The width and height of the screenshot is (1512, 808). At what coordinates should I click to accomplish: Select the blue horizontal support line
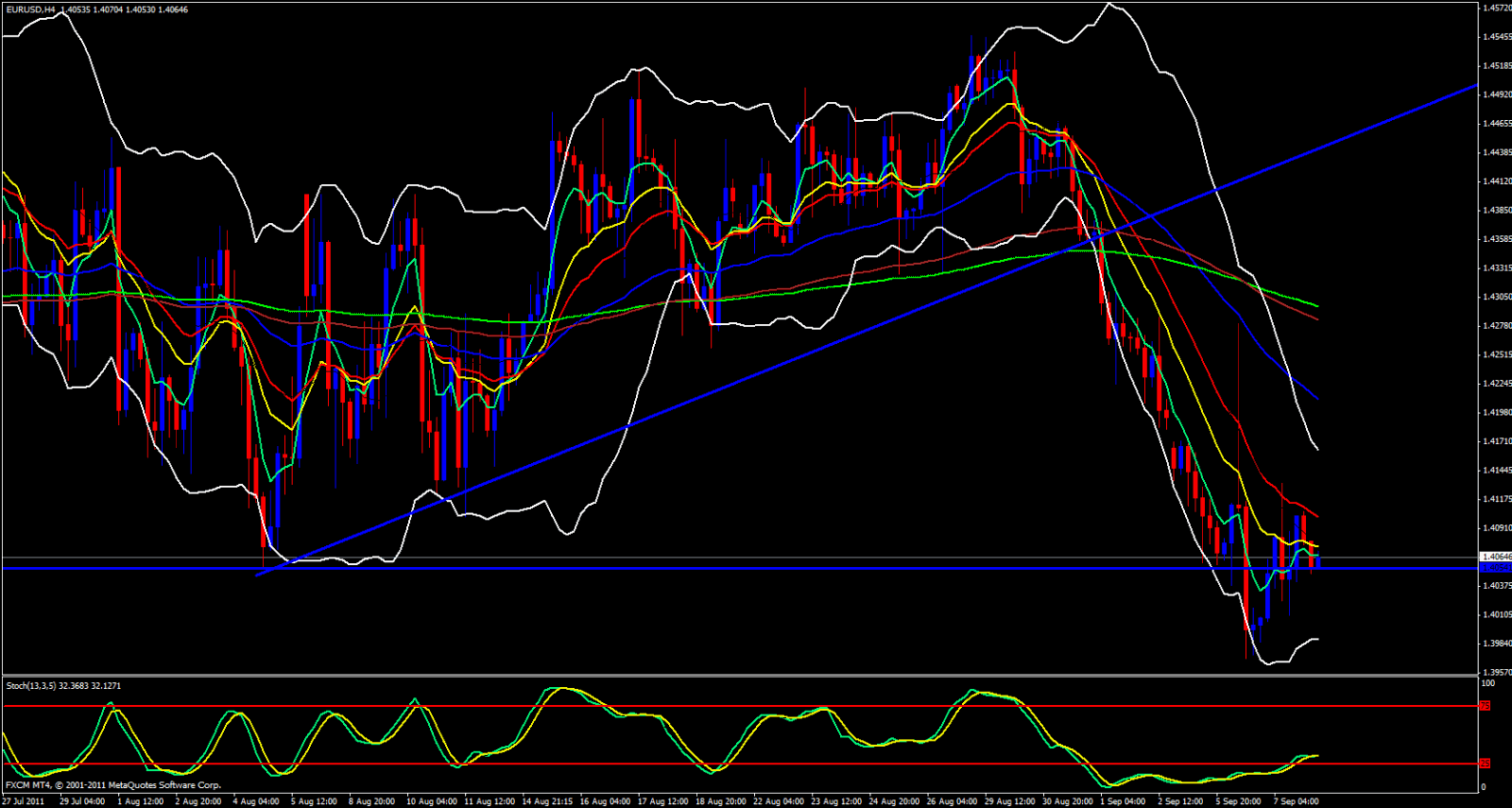tap(739, 568)
